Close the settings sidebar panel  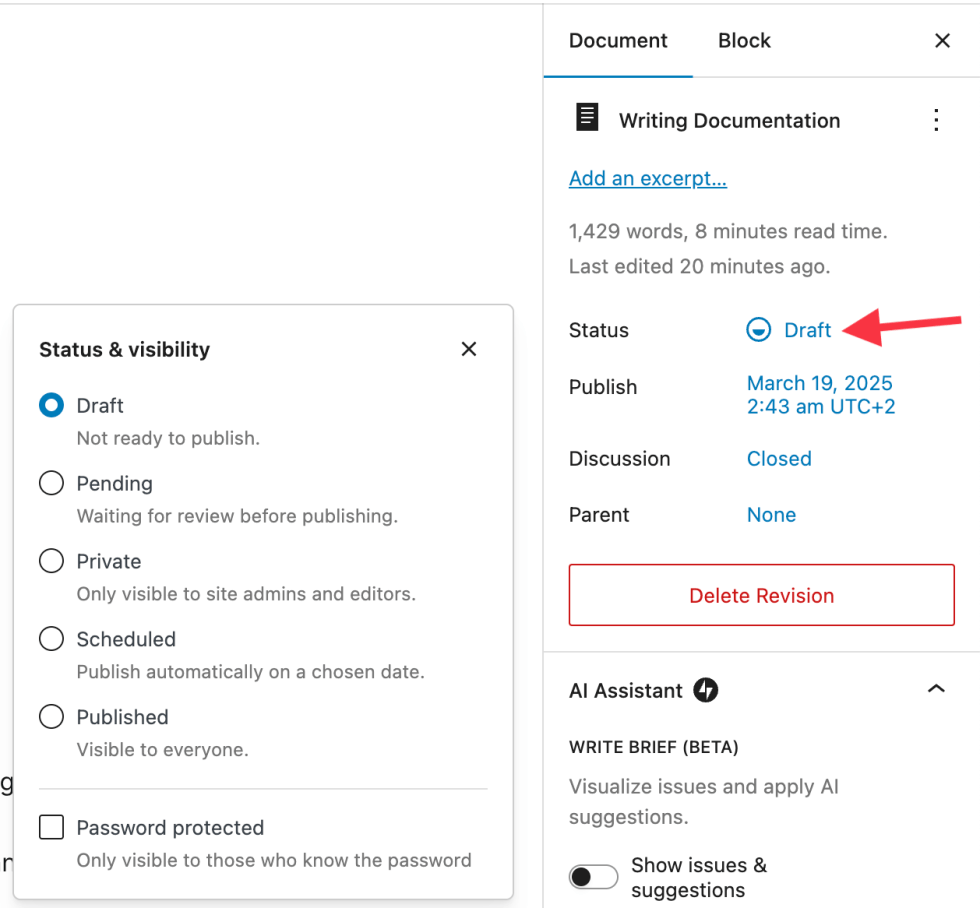942,41
